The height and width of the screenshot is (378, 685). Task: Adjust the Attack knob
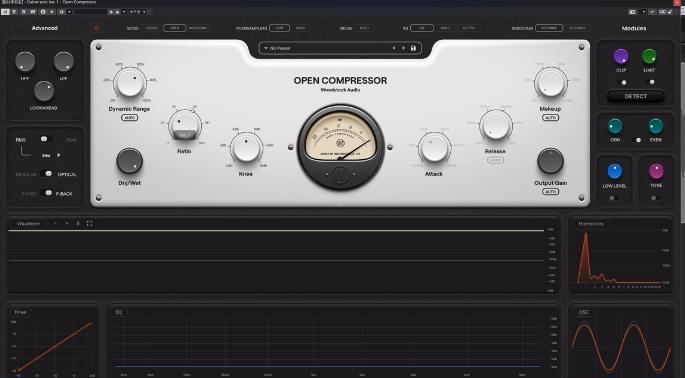click(434, 148)
